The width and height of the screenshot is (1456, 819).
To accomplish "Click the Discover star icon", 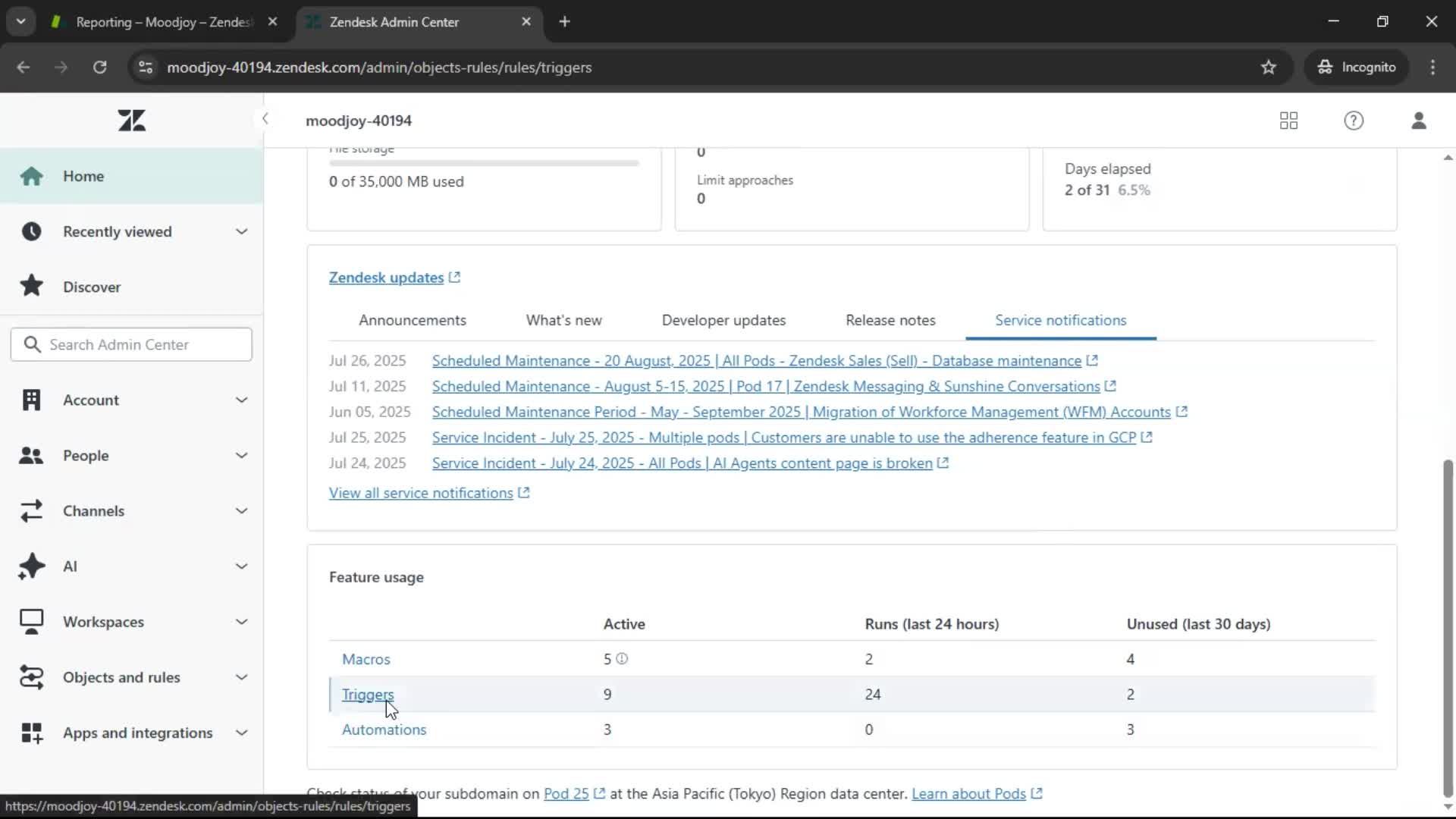I will tap(31, 287).
